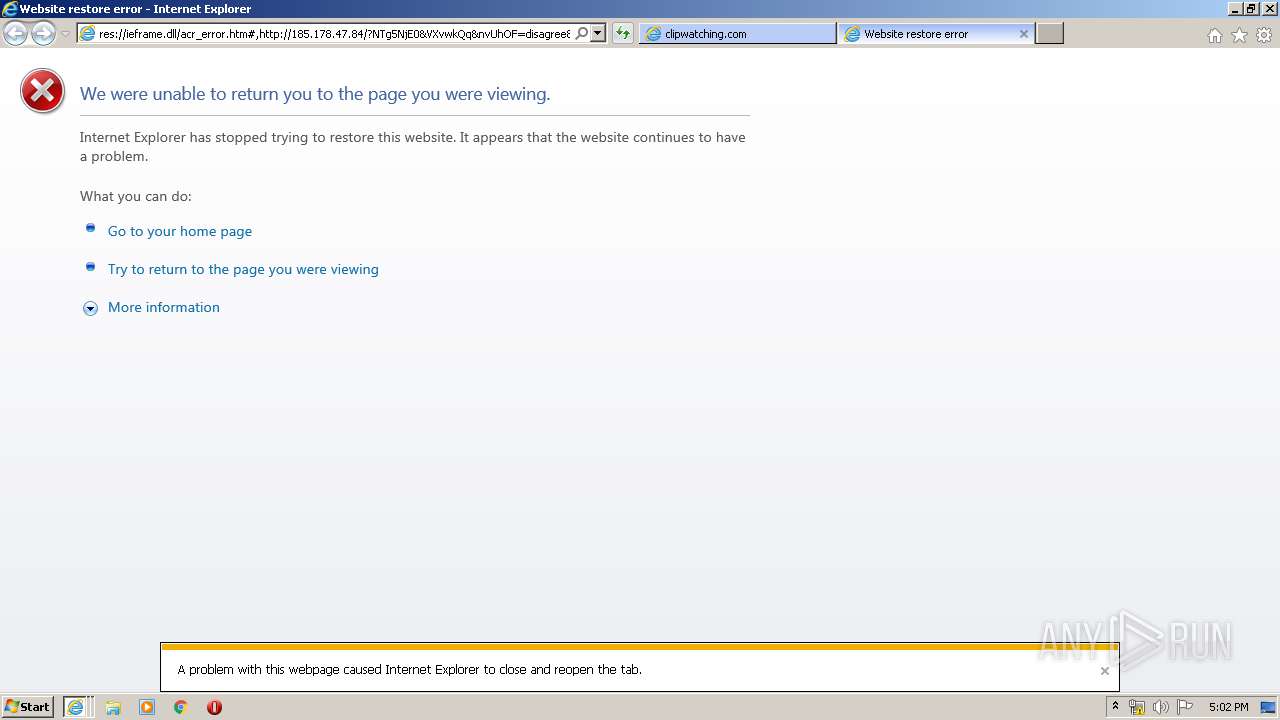
Task: Click the Refresh page button
Action: click(x=623, y=33)
